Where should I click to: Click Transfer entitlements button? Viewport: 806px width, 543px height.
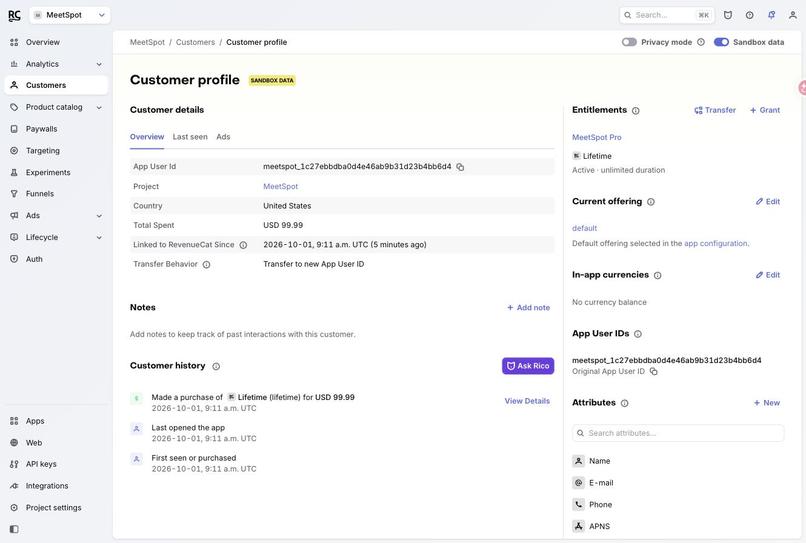point(715,110)
